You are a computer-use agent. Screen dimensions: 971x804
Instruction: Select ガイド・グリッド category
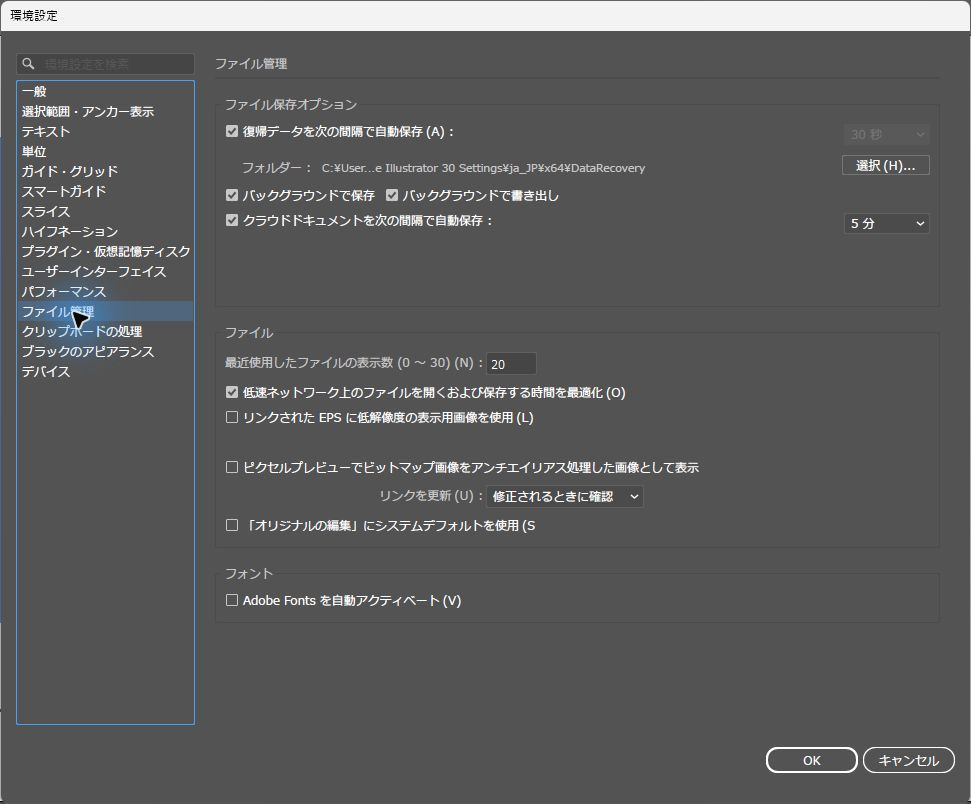[x=105, y=171]
